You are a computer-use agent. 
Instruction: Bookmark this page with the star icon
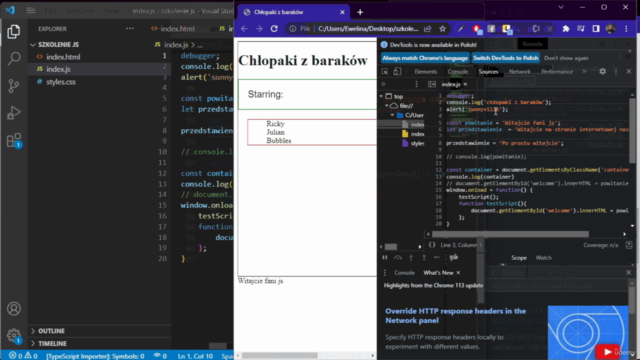click(x=442, y=29)
